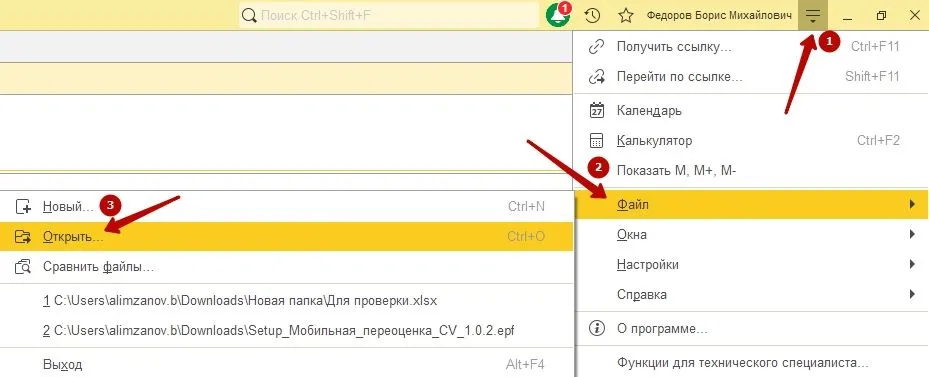This screenshot has height=377, width=929.
Task: Open the Настройки menu entry
Action: point(751,264)
